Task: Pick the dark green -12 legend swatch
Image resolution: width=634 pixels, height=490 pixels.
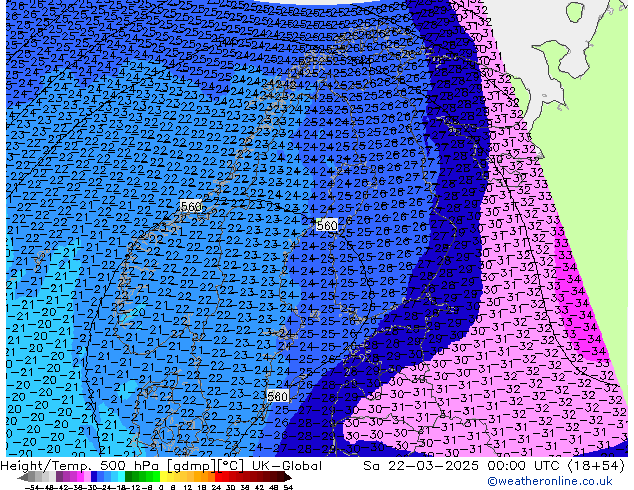Action: click(129, 478)
